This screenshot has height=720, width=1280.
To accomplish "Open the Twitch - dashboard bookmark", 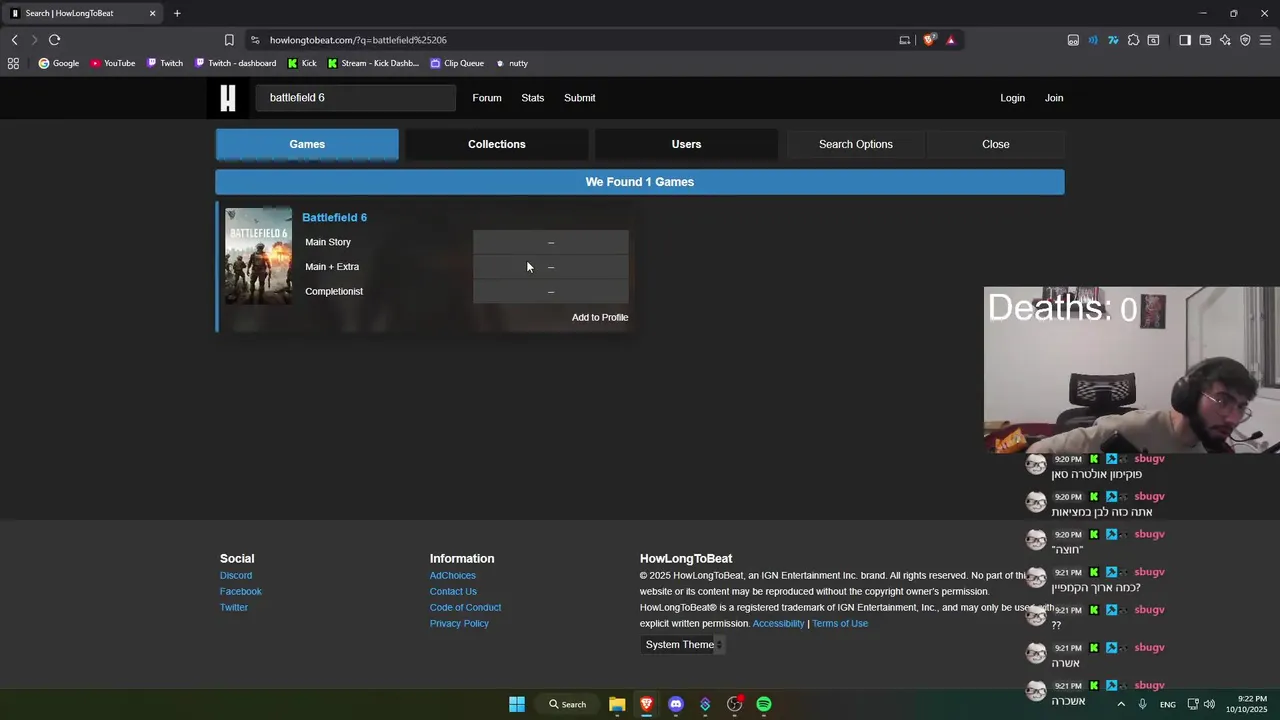I will [x=235, y=63].
